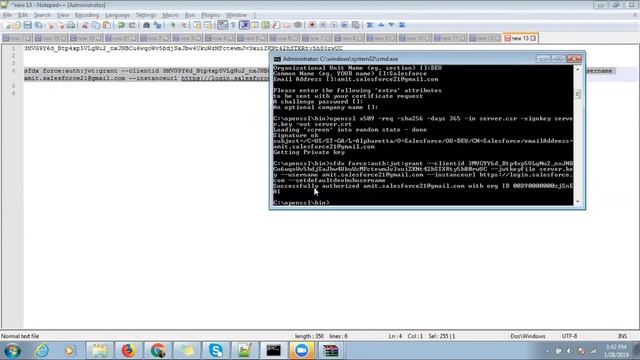This screenshot has width=640, height=360.
Task: Open Find with the binoculars icon
Action: pyautogui.click(x=146, y=25)
